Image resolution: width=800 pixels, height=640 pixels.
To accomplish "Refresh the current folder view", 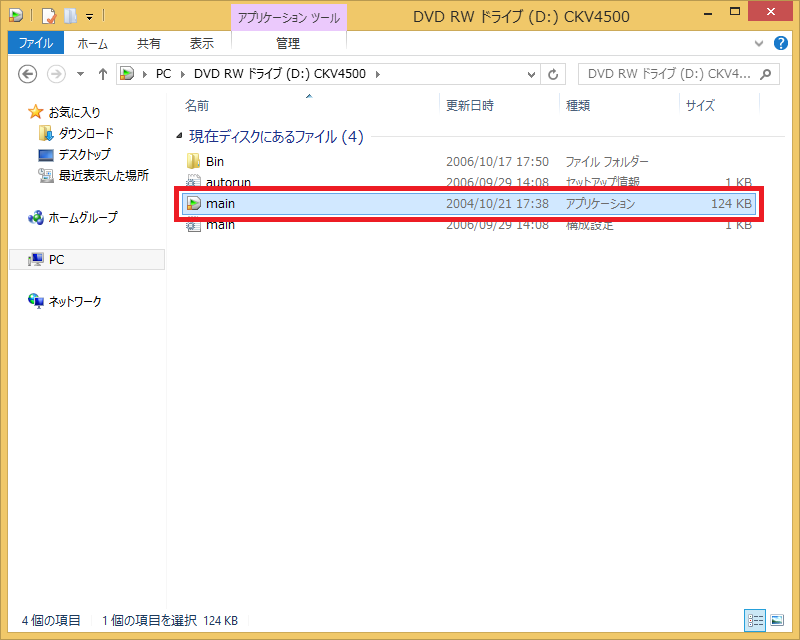I will pyautogui.click(x=554, y=74).
